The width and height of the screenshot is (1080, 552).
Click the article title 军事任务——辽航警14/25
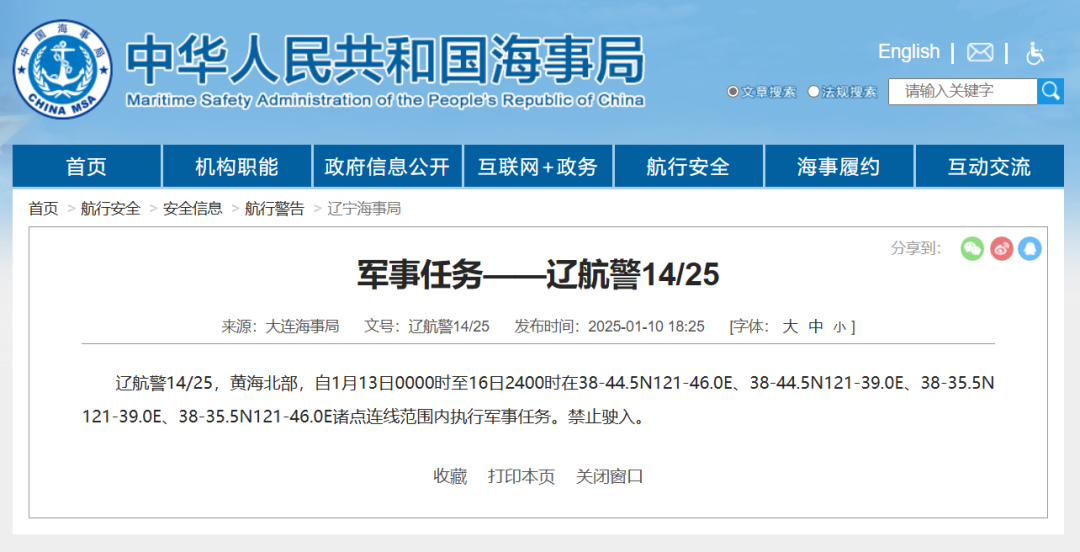538,274
